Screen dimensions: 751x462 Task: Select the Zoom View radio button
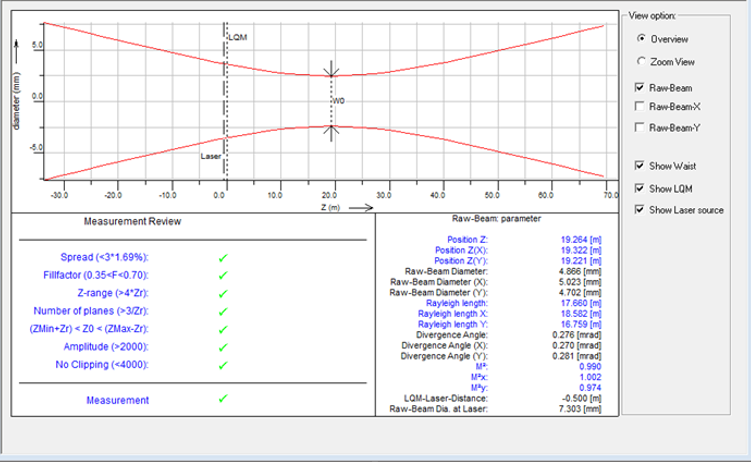pos(641,61)
